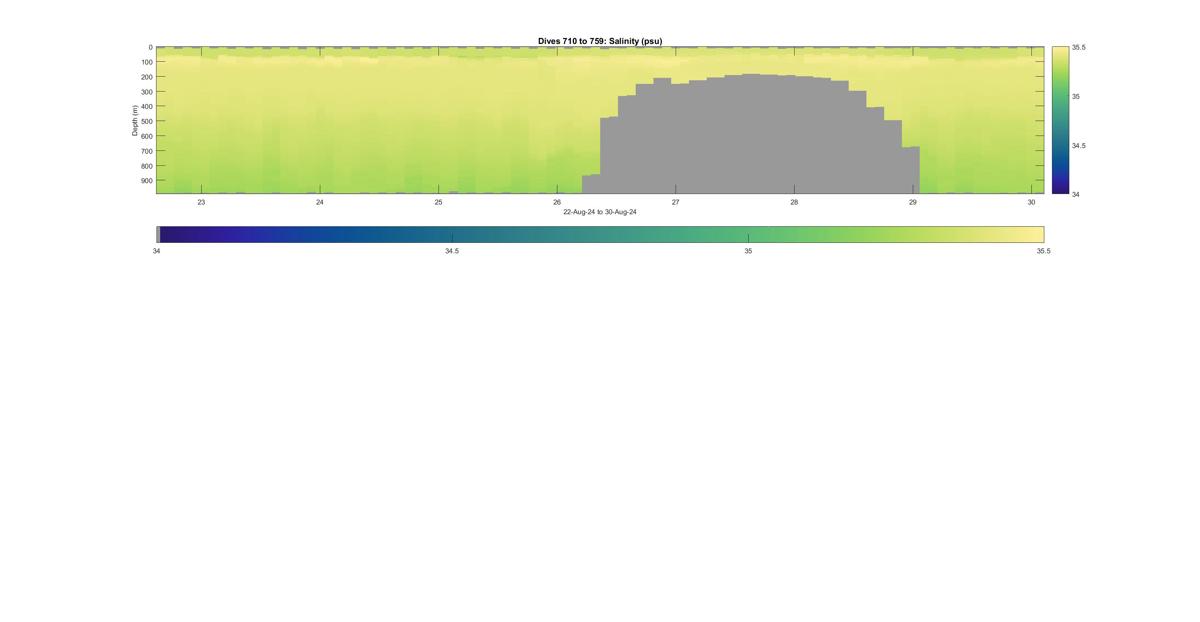Image resolution: width=1200 pixels, height=622 pixels.
Task: Click the horizontal colorbar below the plot
Action: point(600,234)
